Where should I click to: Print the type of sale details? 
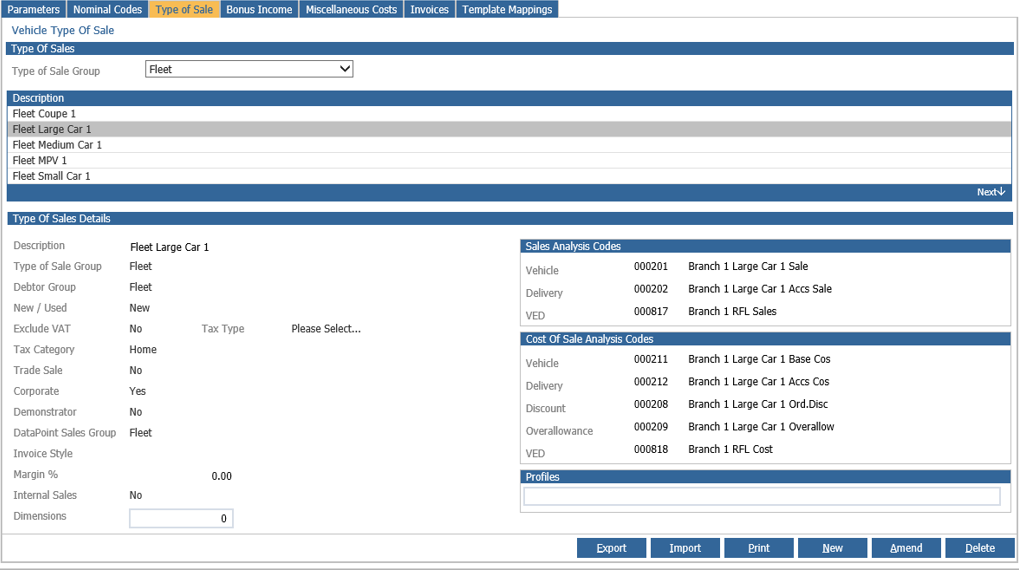(x=758, y=548)
